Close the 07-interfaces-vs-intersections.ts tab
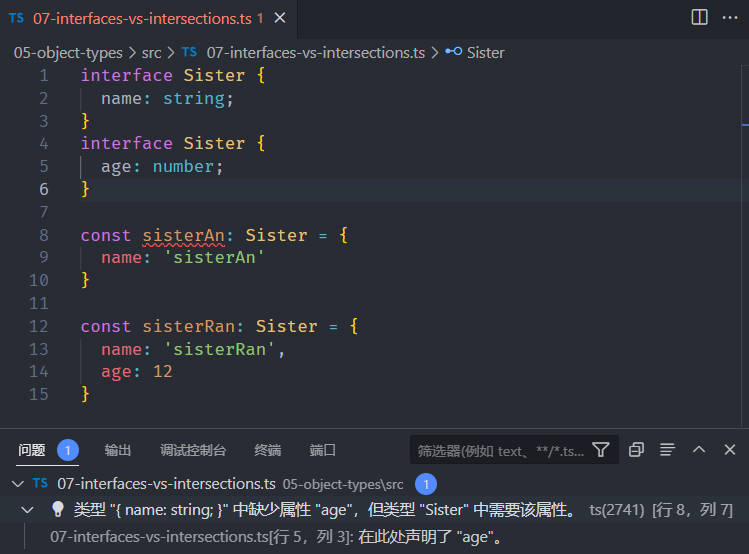 pos(280,18)
